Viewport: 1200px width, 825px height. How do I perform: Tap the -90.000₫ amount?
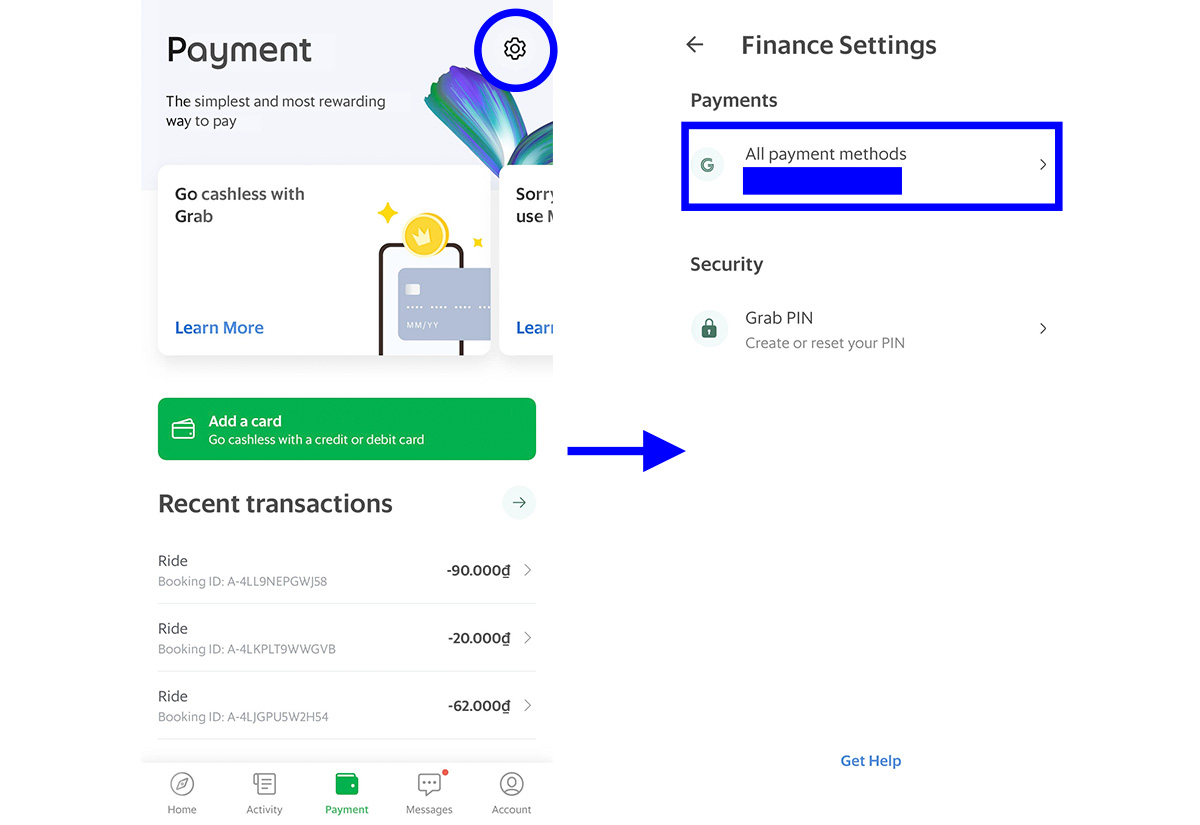coord(479,570)
